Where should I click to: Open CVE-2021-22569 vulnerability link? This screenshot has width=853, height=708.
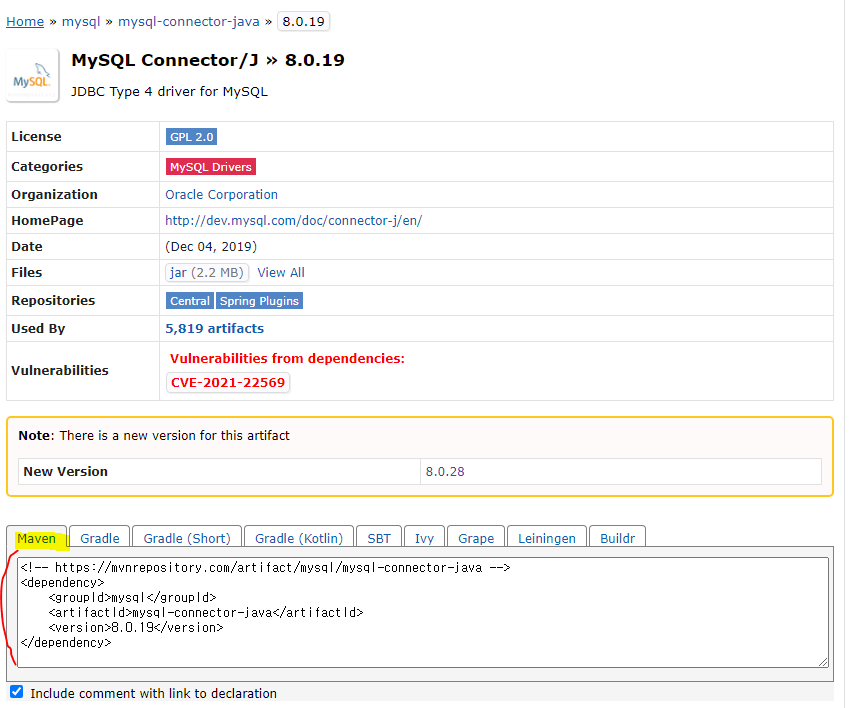(x=228, y=383)
